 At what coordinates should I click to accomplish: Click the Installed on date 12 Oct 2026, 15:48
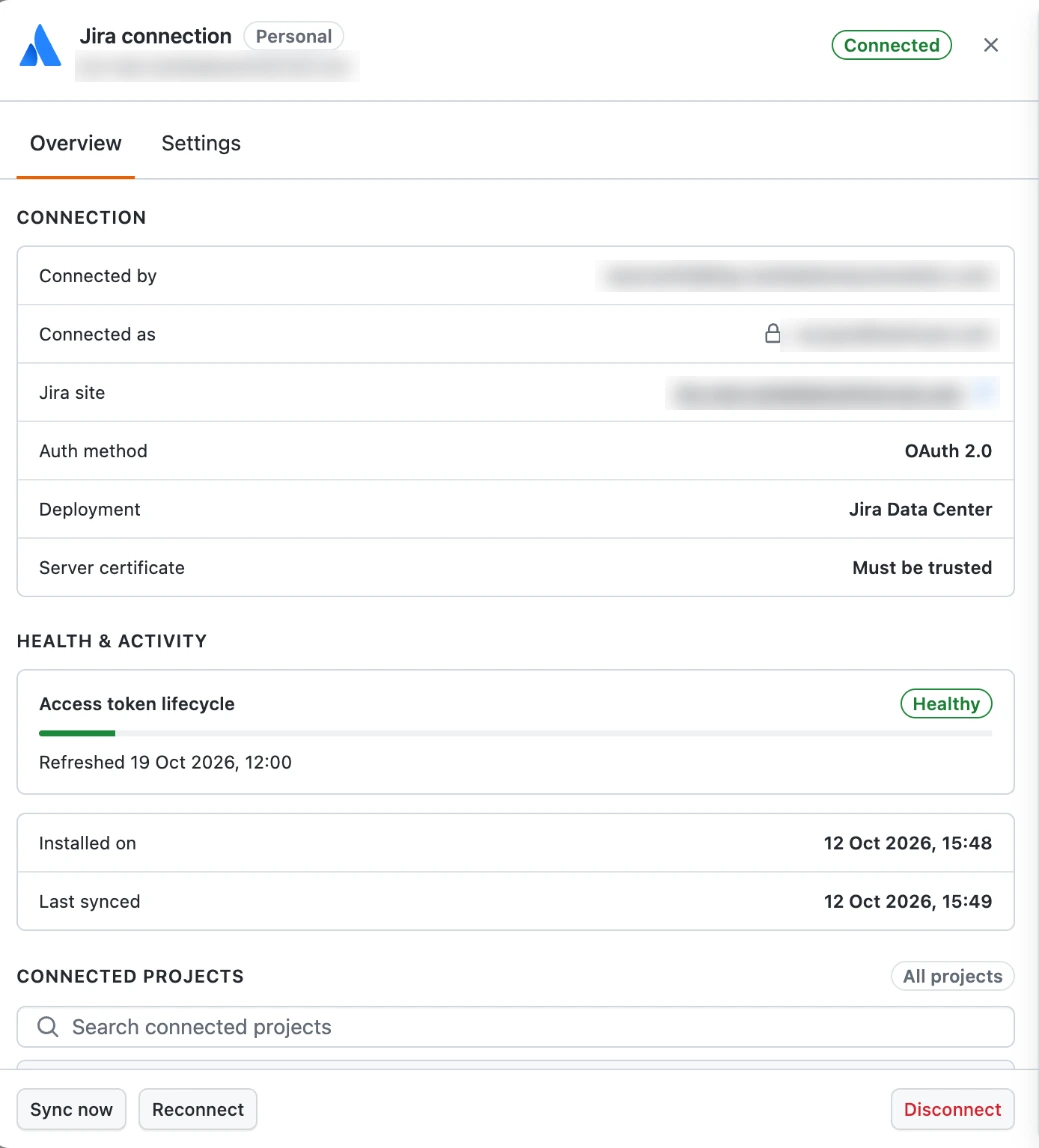pos(907,843)
